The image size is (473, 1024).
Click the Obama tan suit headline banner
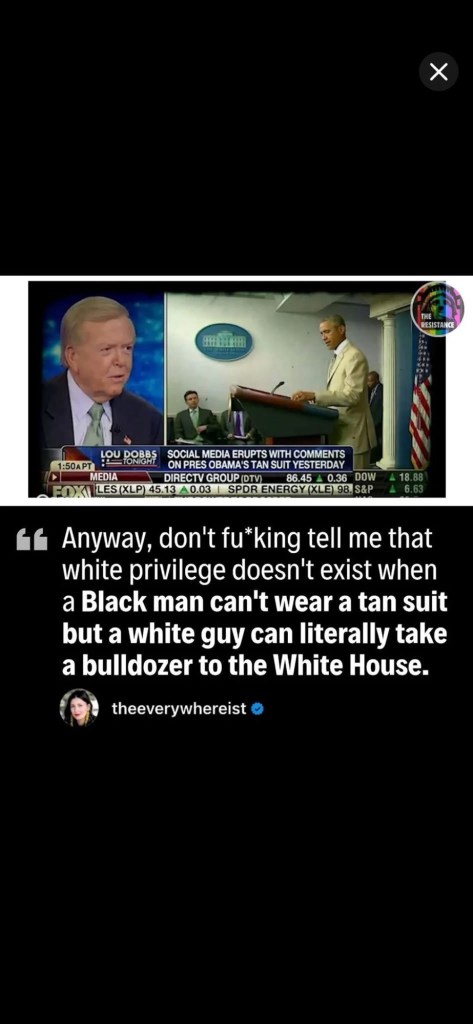(256, 458)
